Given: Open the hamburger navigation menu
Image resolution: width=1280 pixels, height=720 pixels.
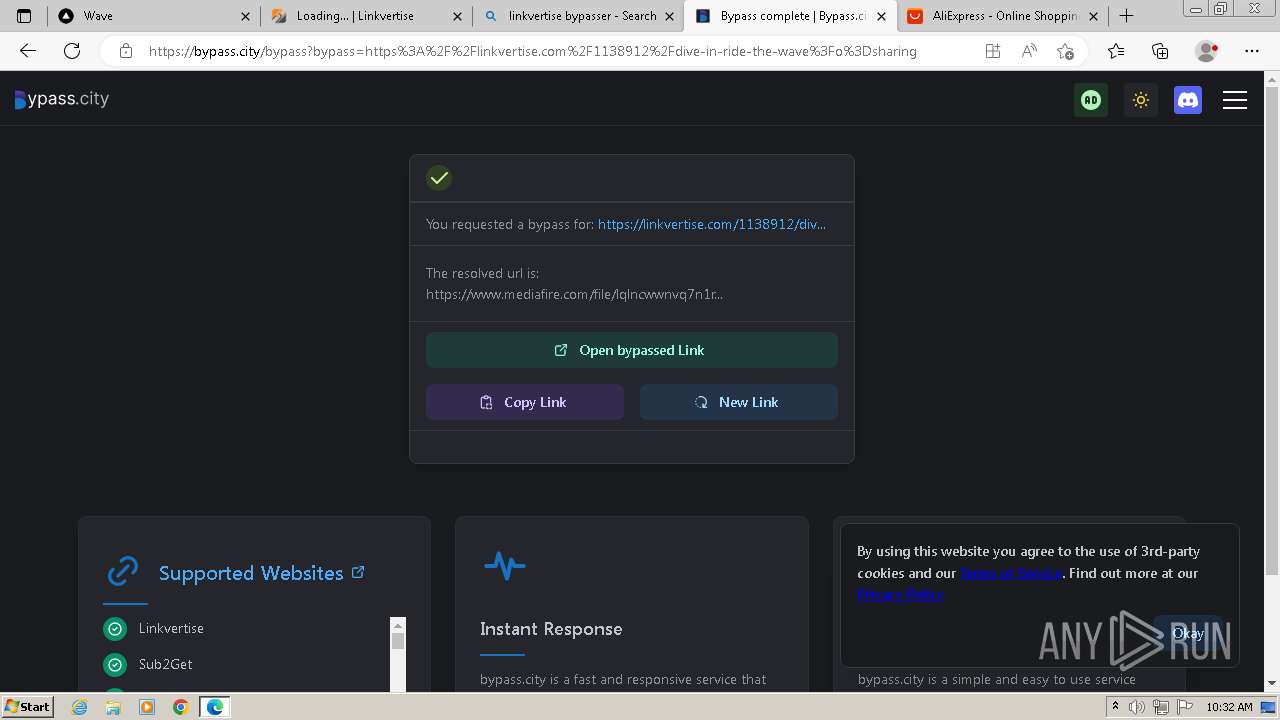Looking at the screenshot, I should click(x=1235, y=100).
